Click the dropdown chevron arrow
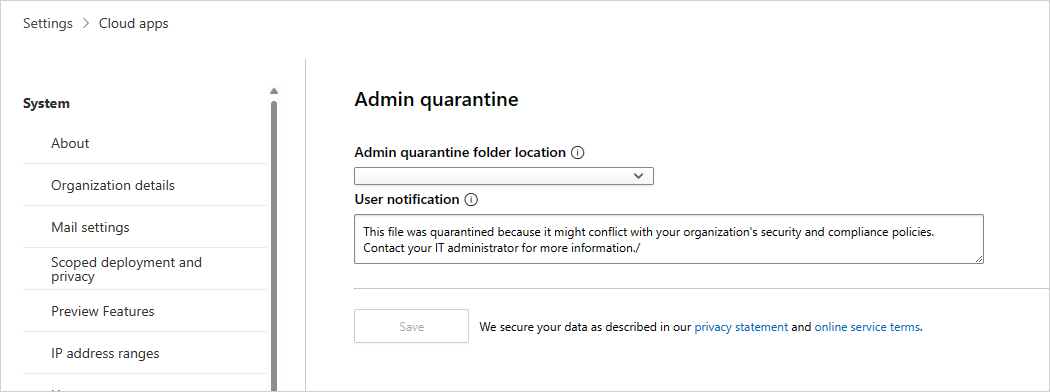 pos(638,176)
